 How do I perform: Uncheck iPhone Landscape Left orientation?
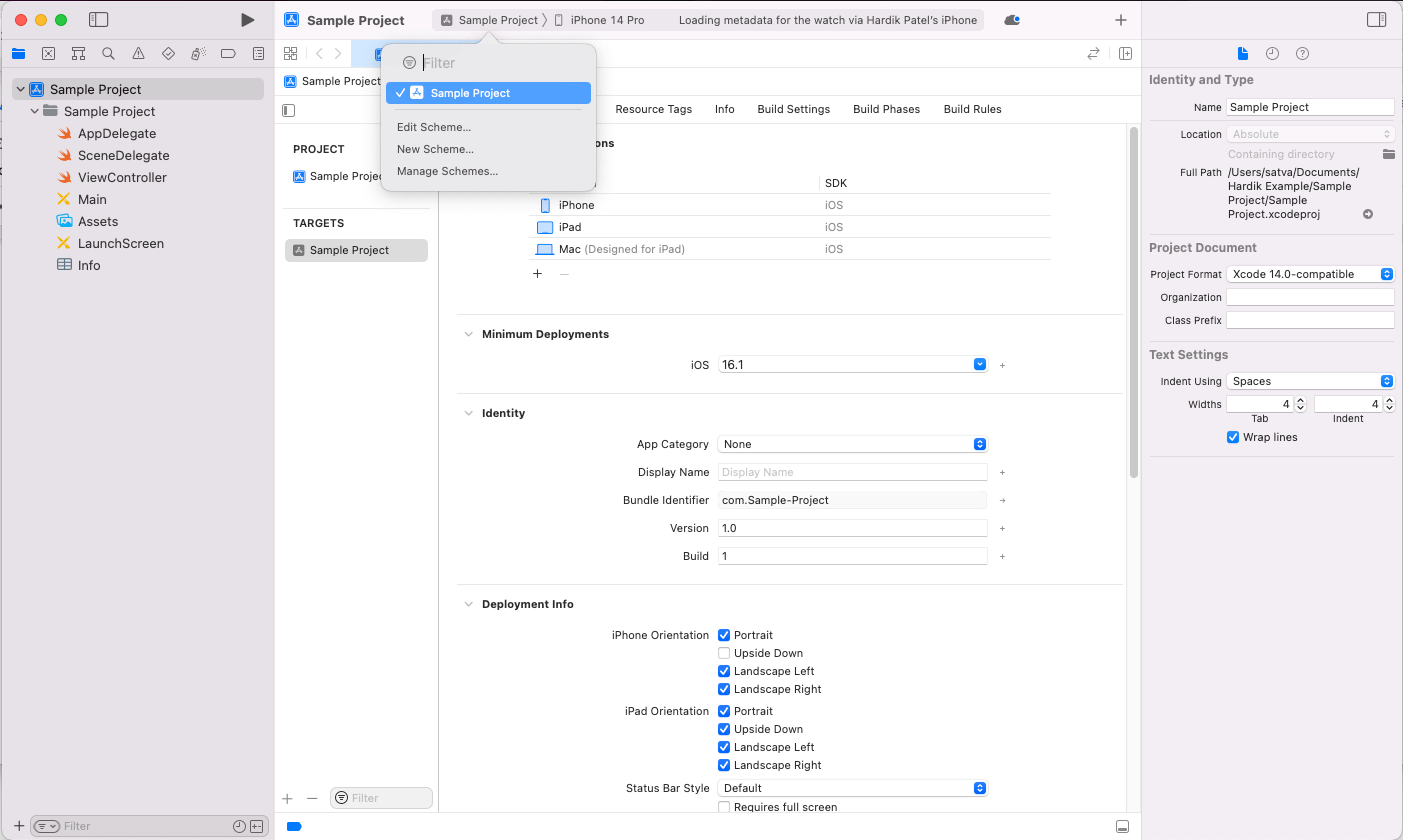coord(724,671)
